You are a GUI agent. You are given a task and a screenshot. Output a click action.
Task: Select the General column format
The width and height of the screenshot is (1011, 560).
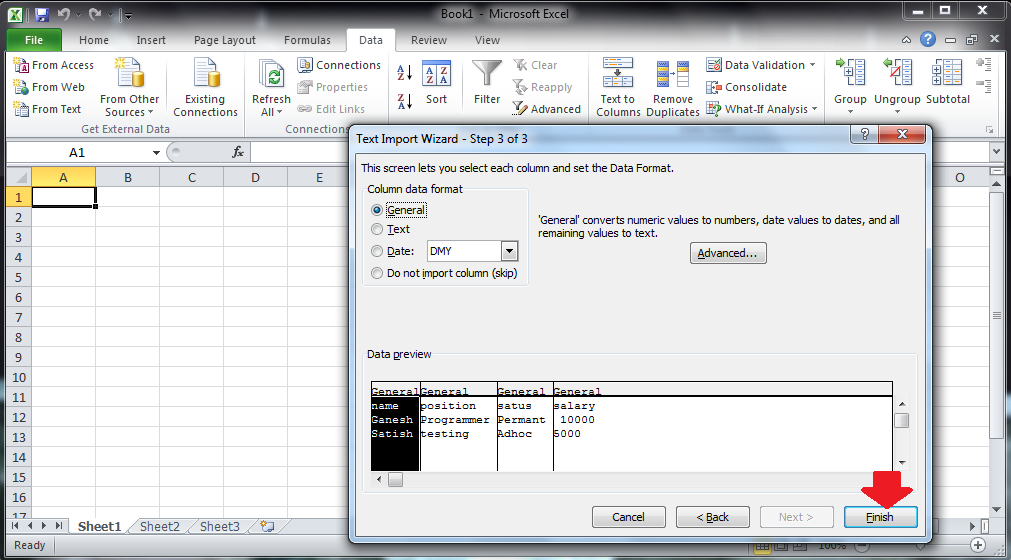coord(377,210)
